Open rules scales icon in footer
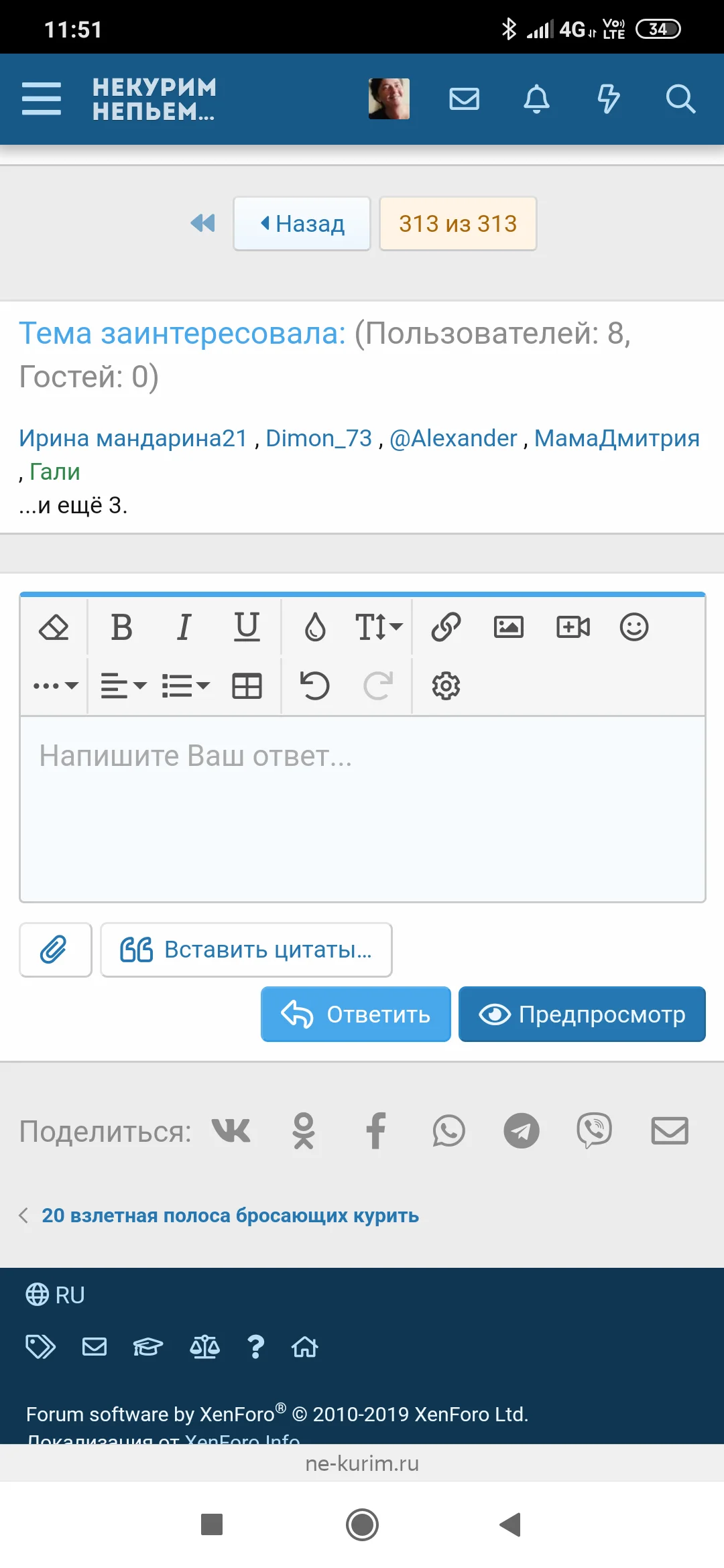The height and width of the screenshot is (1568, 724). [204, 1346]
